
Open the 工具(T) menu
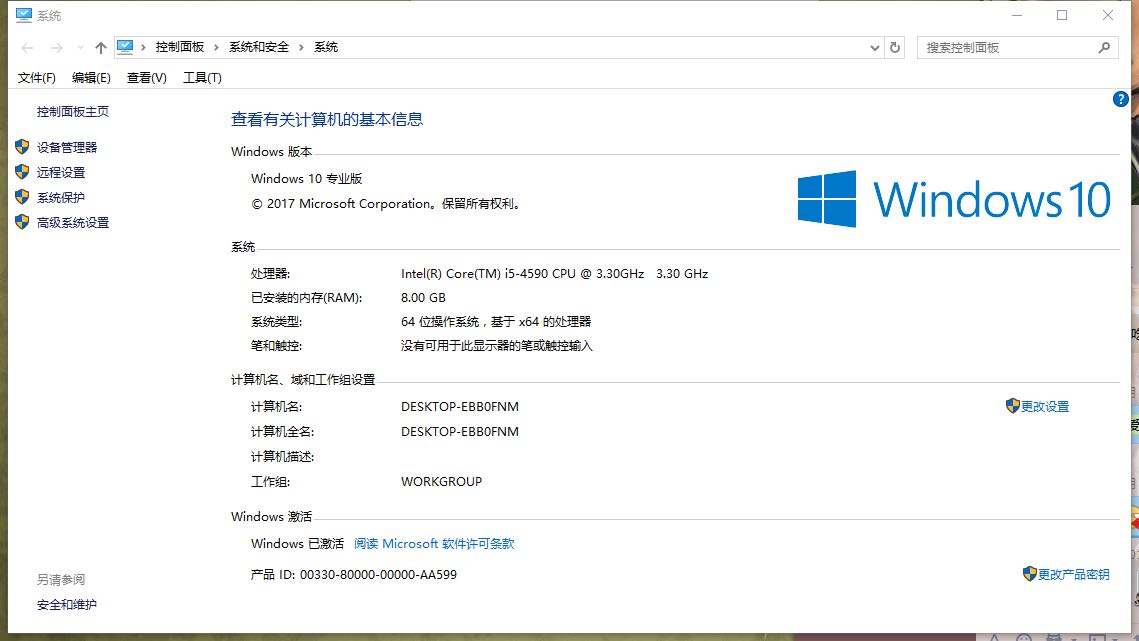coord(202,78)
